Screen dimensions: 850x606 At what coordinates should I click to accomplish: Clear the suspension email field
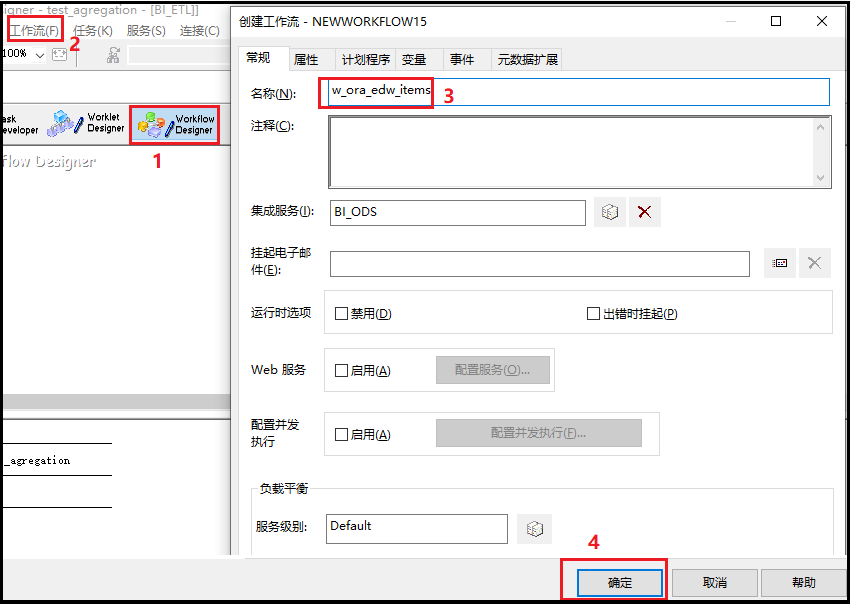coord(814,262)
